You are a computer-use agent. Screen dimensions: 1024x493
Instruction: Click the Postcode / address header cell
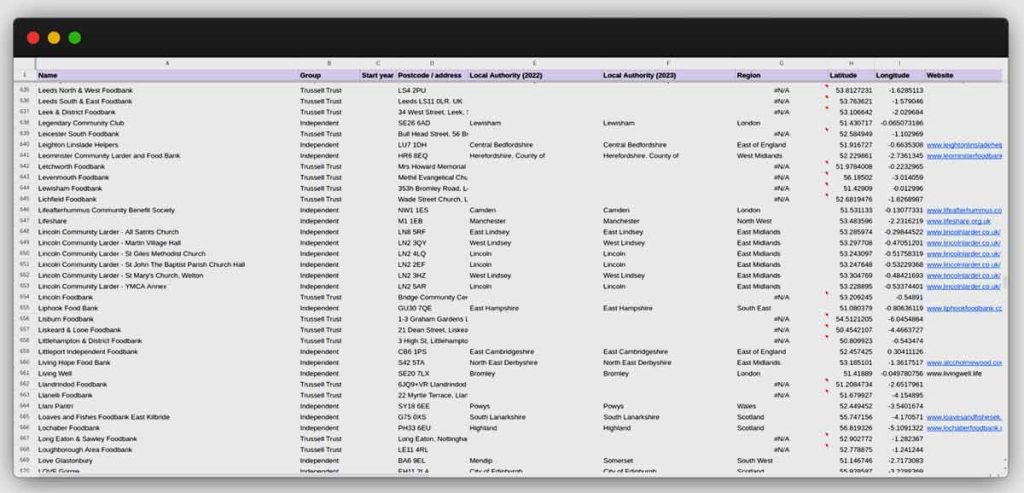point(432,75)
